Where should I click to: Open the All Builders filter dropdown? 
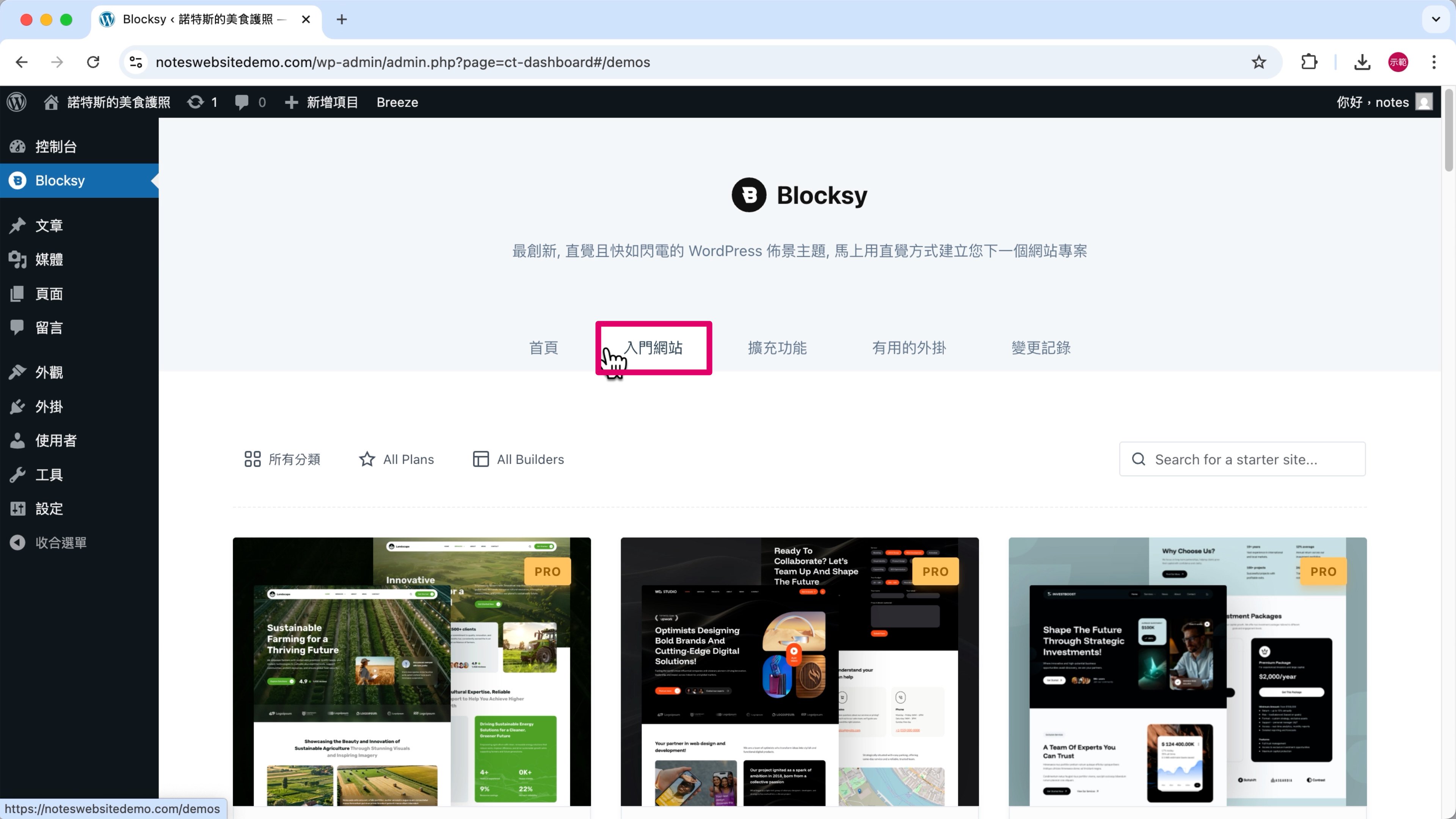tap(518, 459)
